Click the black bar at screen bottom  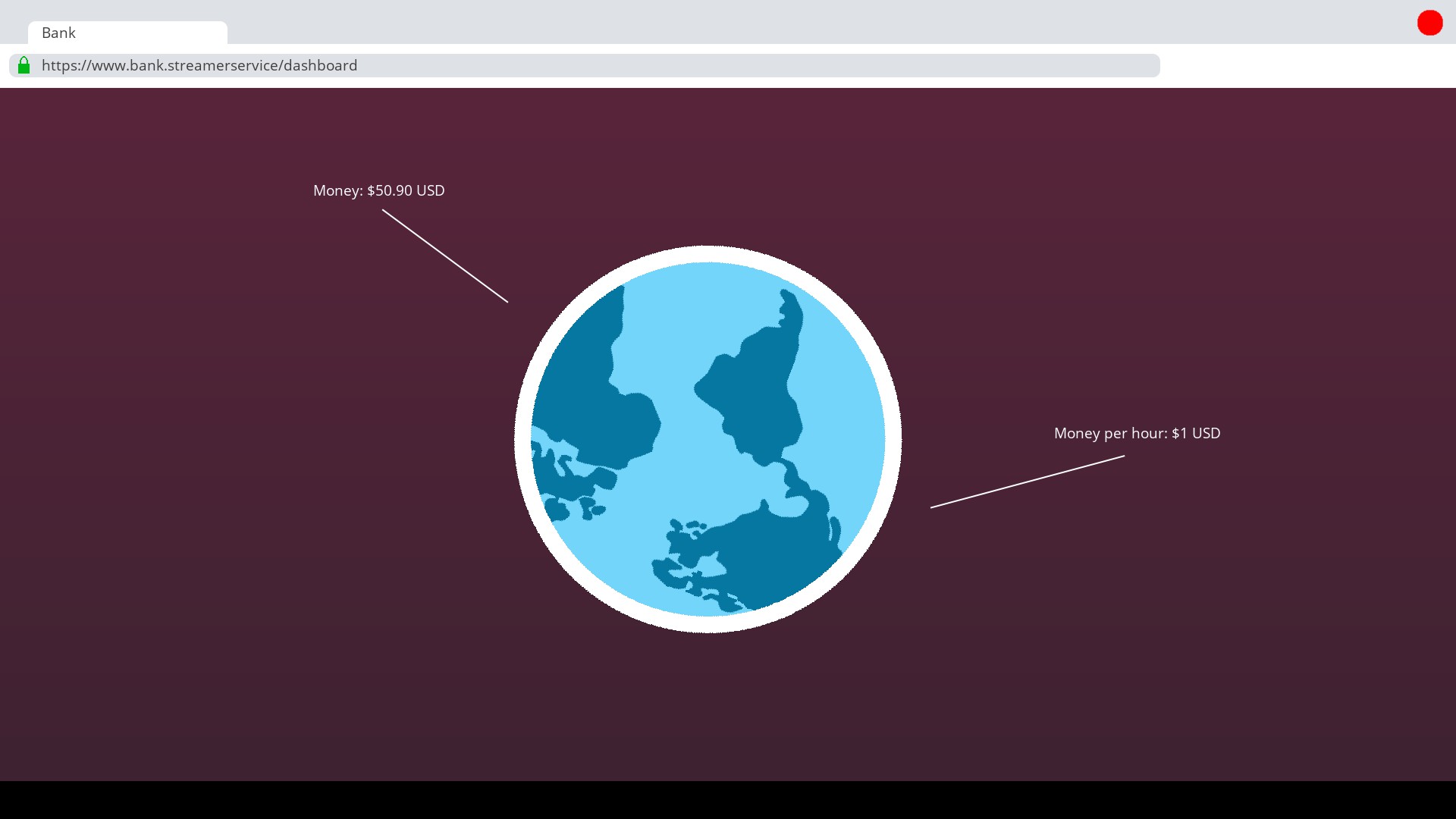coord(728,800)
